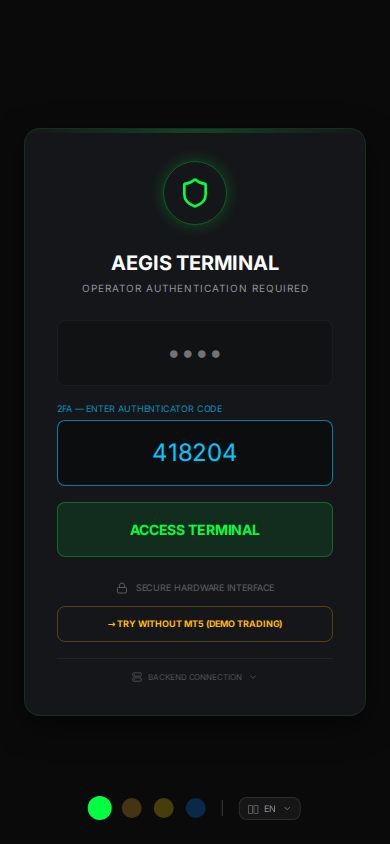Screen dimensions: 390x844
Task: Select the dark blue theme circle
Action: tap(196, 808)
